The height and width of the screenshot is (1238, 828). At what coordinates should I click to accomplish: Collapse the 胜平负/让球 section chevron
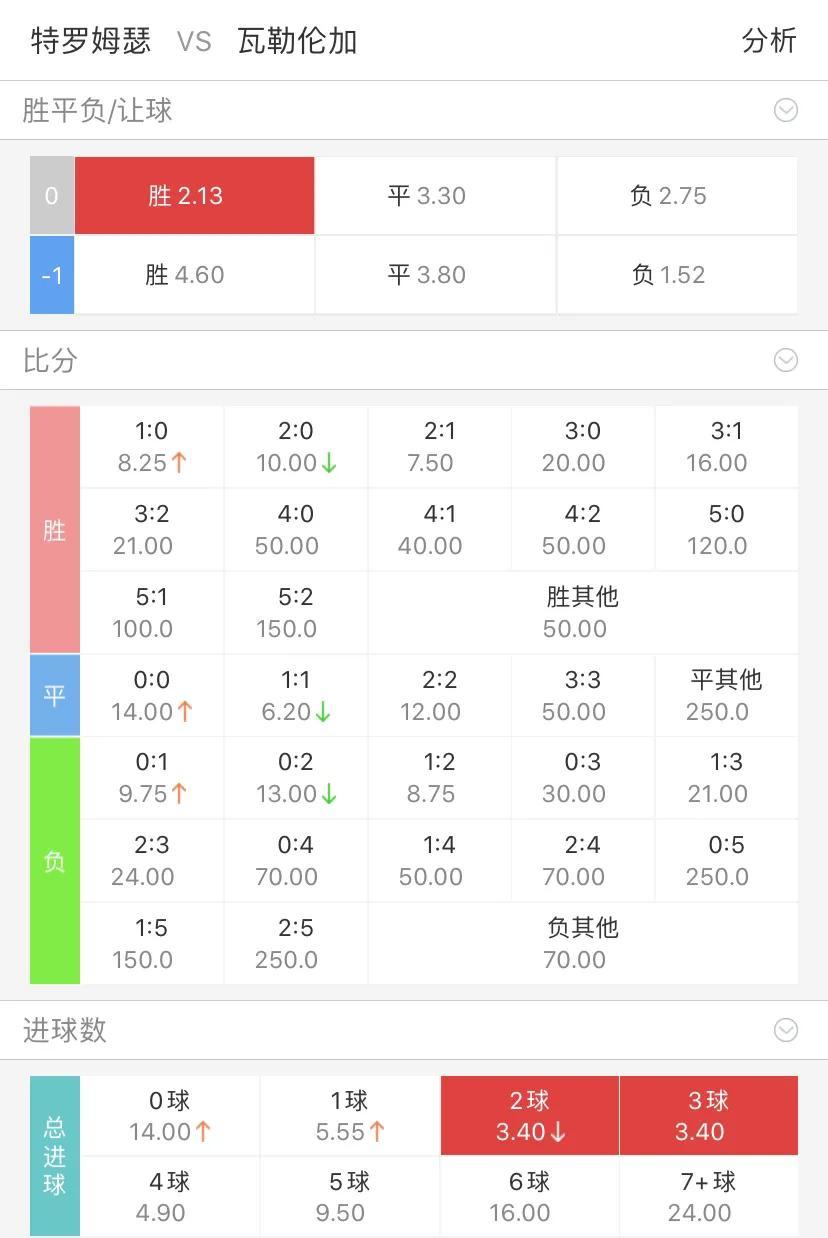(786, 110)
